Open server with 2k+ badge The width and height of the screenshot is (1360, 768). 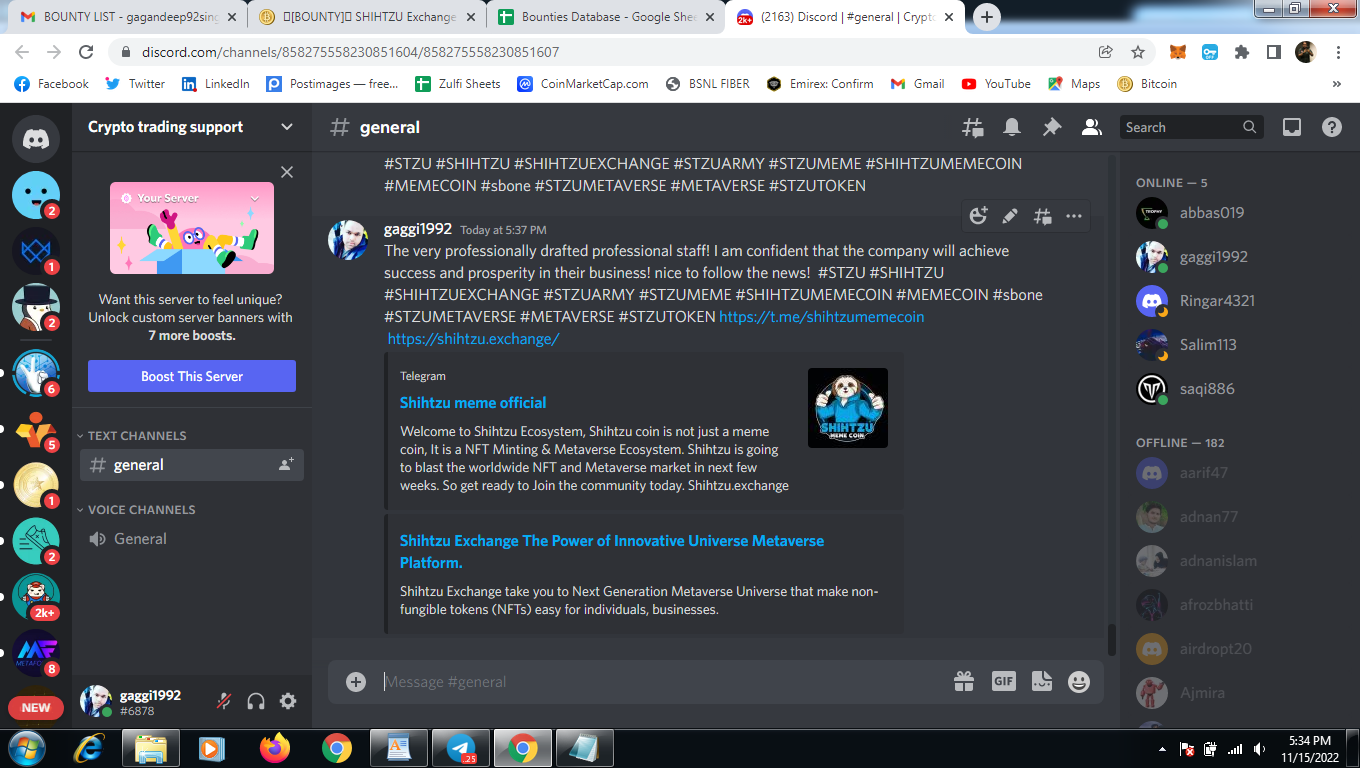coord(36,597)
